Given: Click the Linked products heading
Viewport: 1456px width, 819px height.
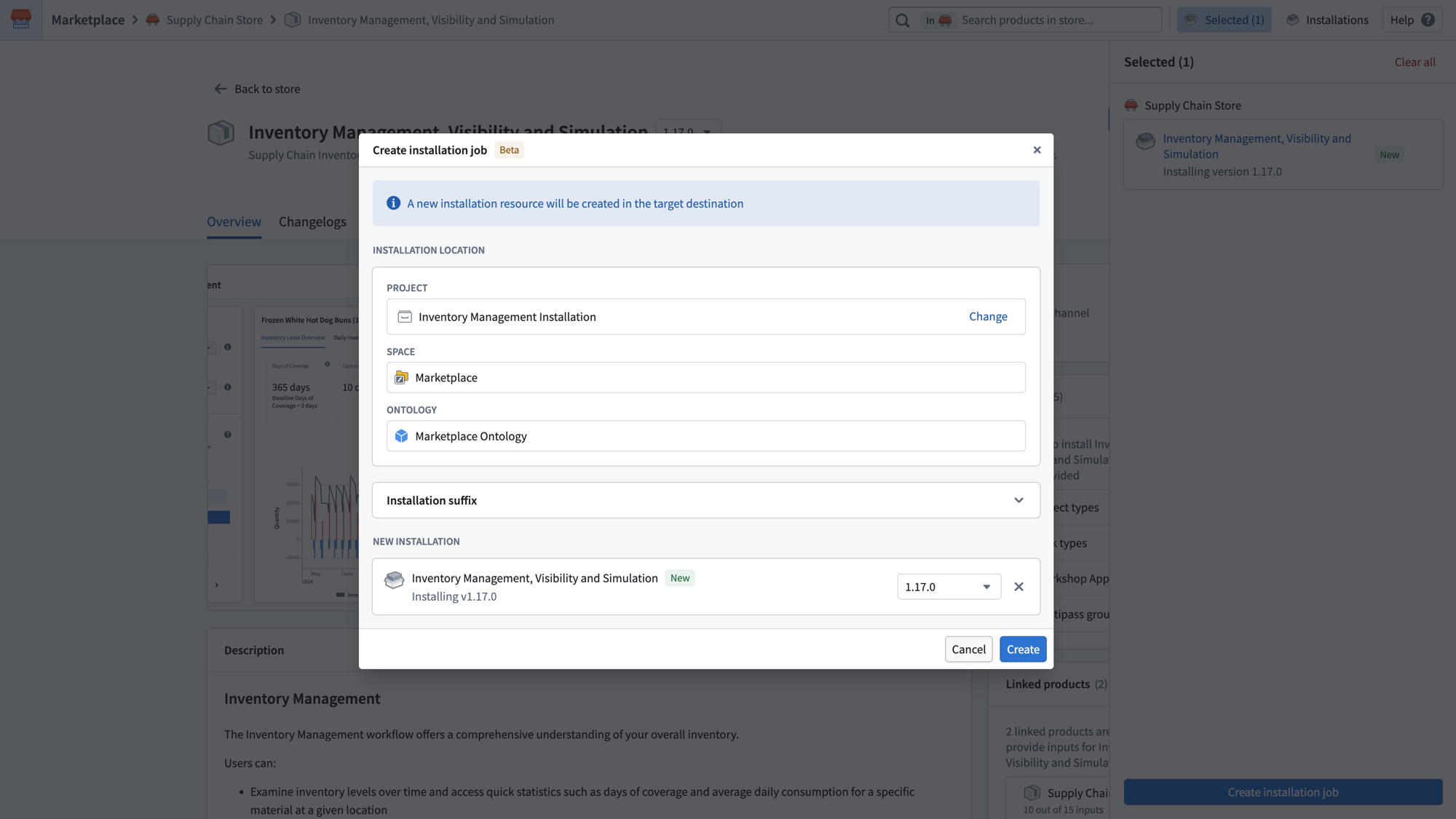Looking at the screenshot, I should click(1048, 684).
